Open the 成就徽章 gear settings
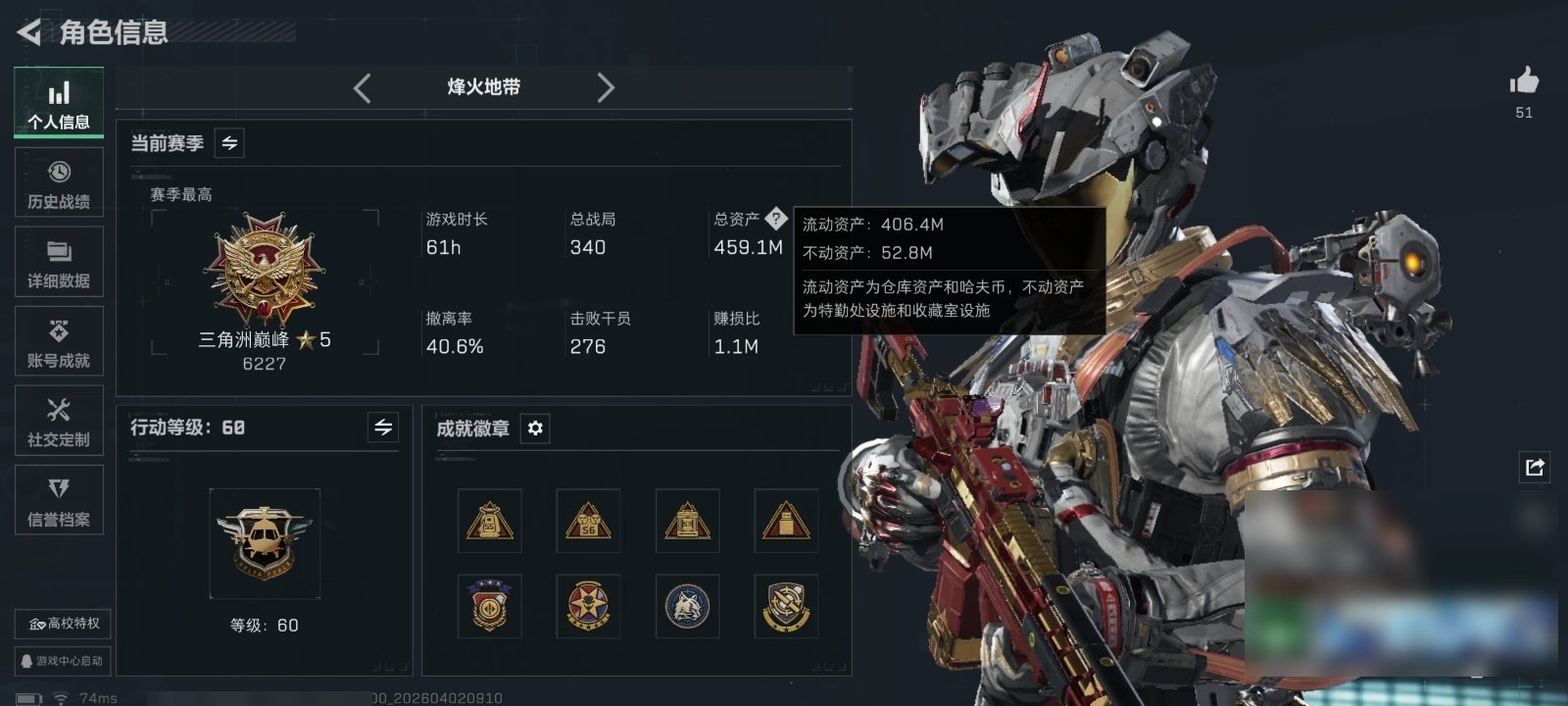The height and width of the screenshot is (706, 1568). [x=535, y=429]
